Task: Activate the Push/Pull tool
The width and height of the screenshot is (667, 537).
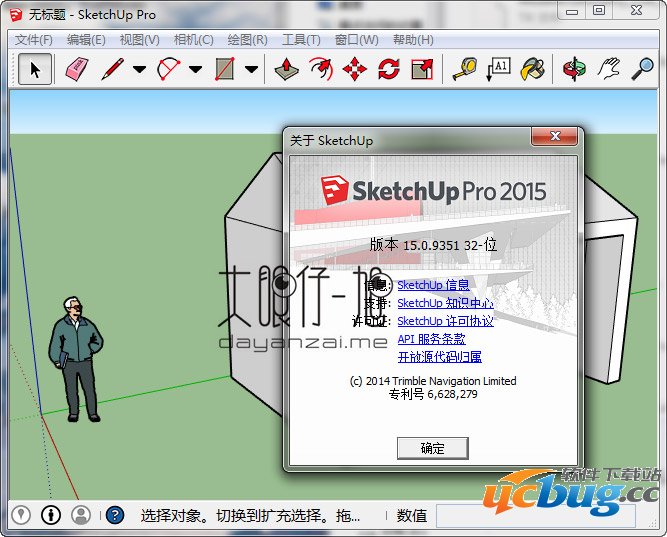Action: tap(286, 69)
